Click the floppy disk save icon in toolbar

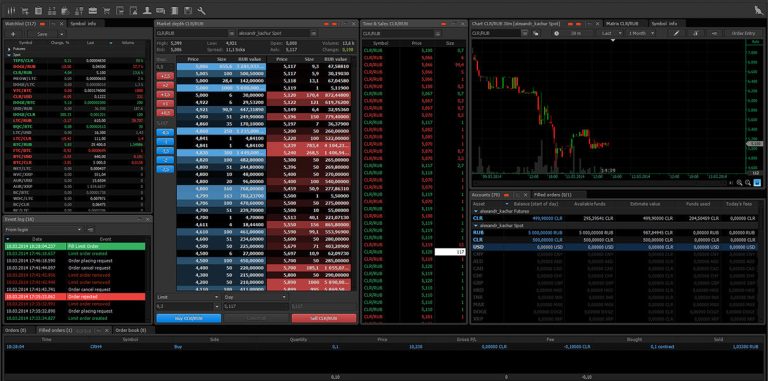click(188, 10)
